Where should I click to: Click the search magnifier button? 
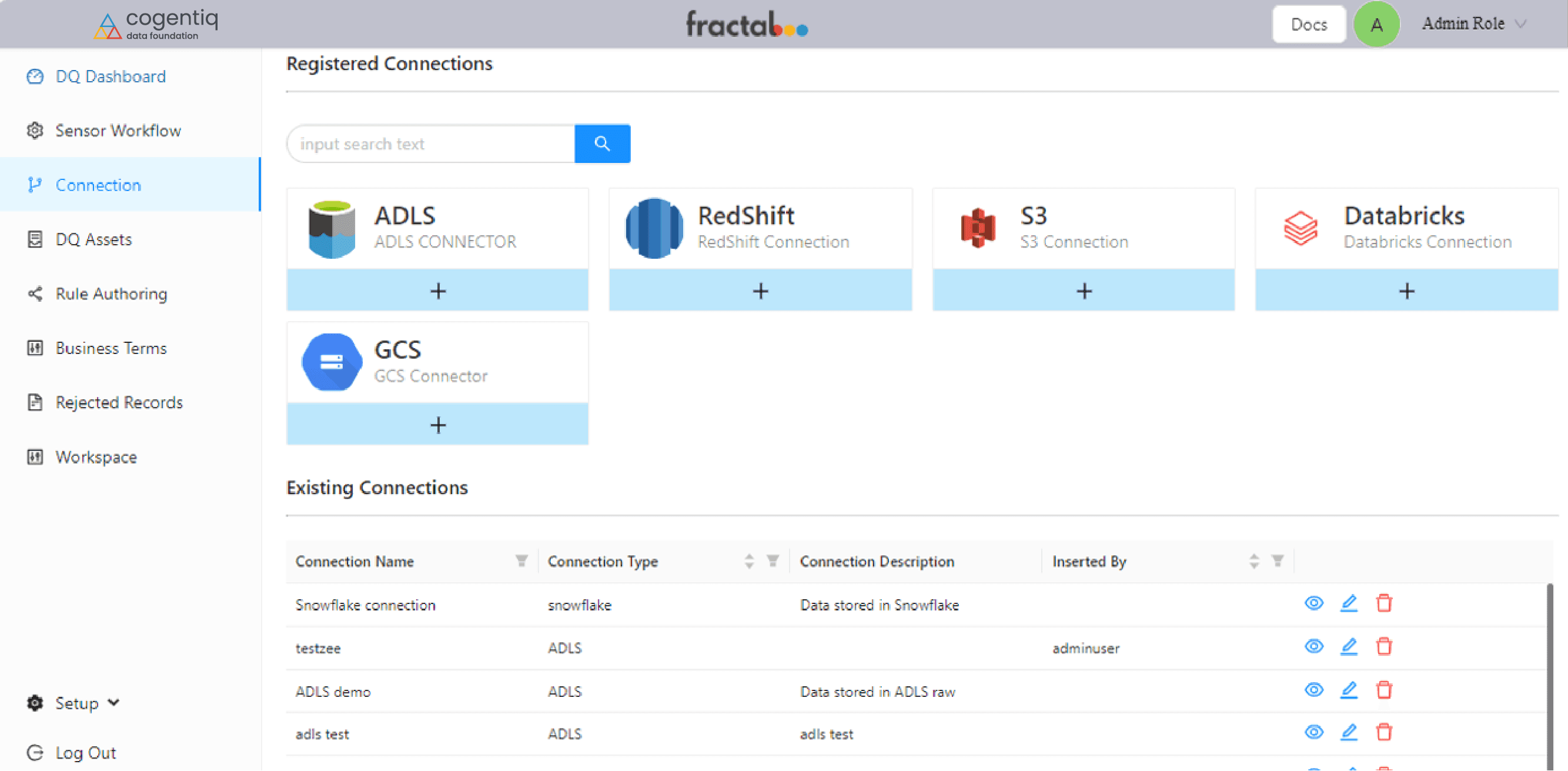[602, 143]
